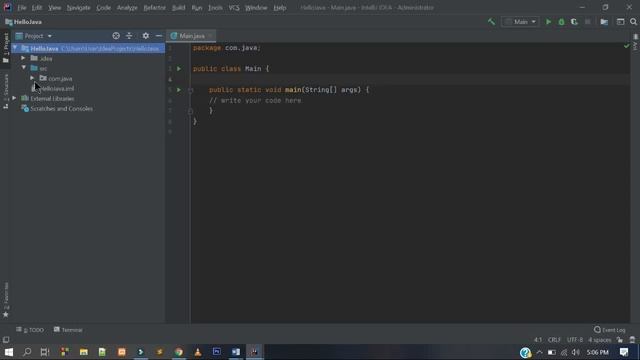The width and height of the screenshot is (640, 360).
Task: Open Windows Start menu
Action: pos(9,352)
